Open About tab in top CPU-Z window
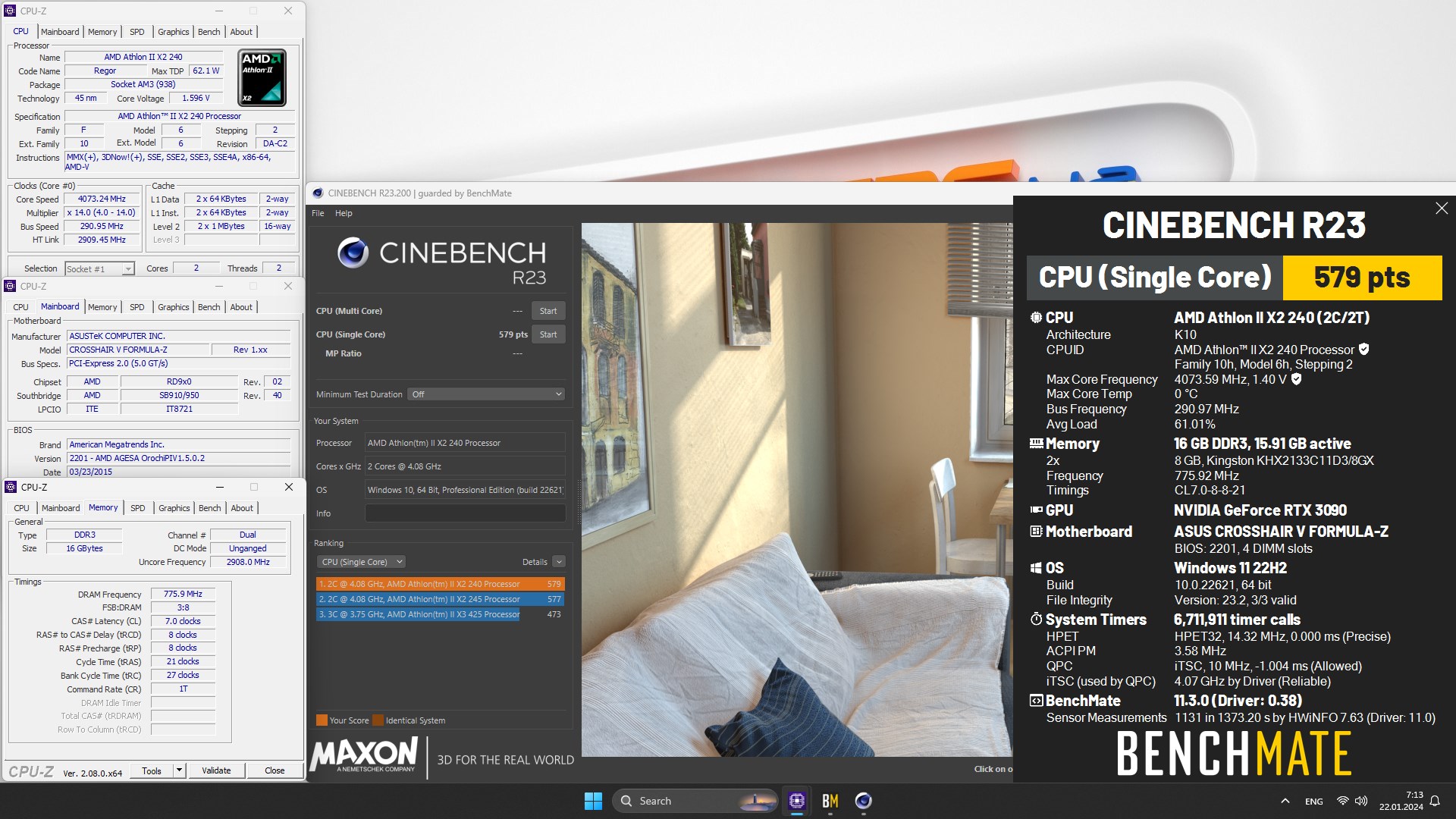 [241, 32]
